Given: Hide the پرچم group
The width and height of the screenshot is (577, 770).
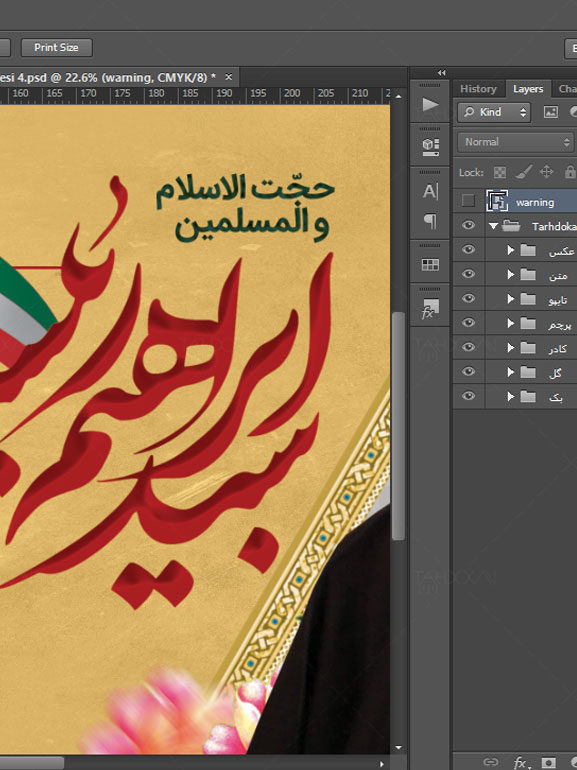Looking at the screenshot, I should tap(468, 323).
